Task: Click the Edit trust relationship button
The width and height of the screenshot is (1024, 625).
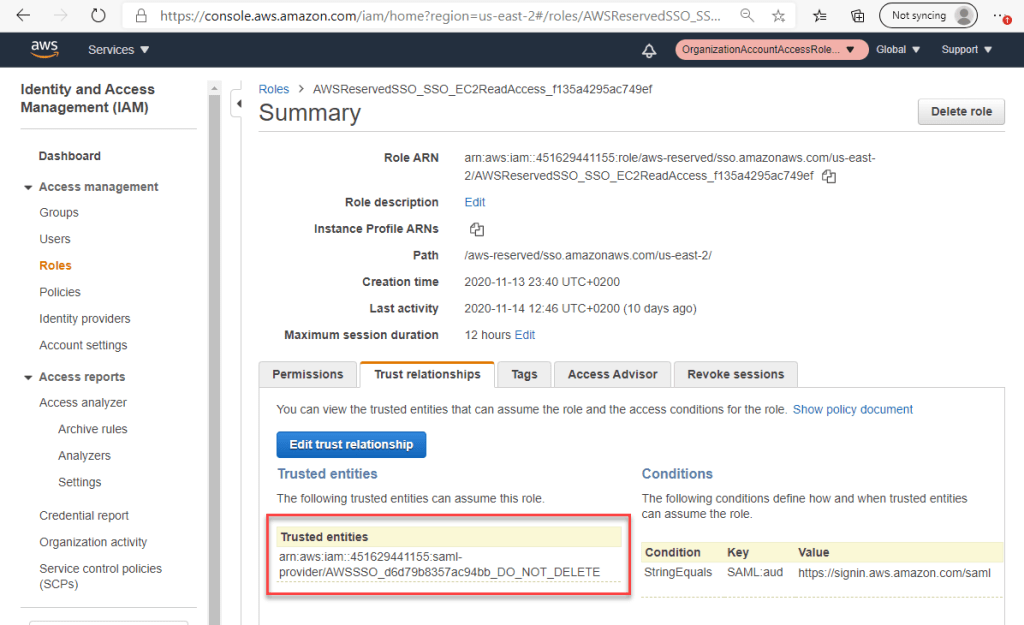Action: point(351,444)
